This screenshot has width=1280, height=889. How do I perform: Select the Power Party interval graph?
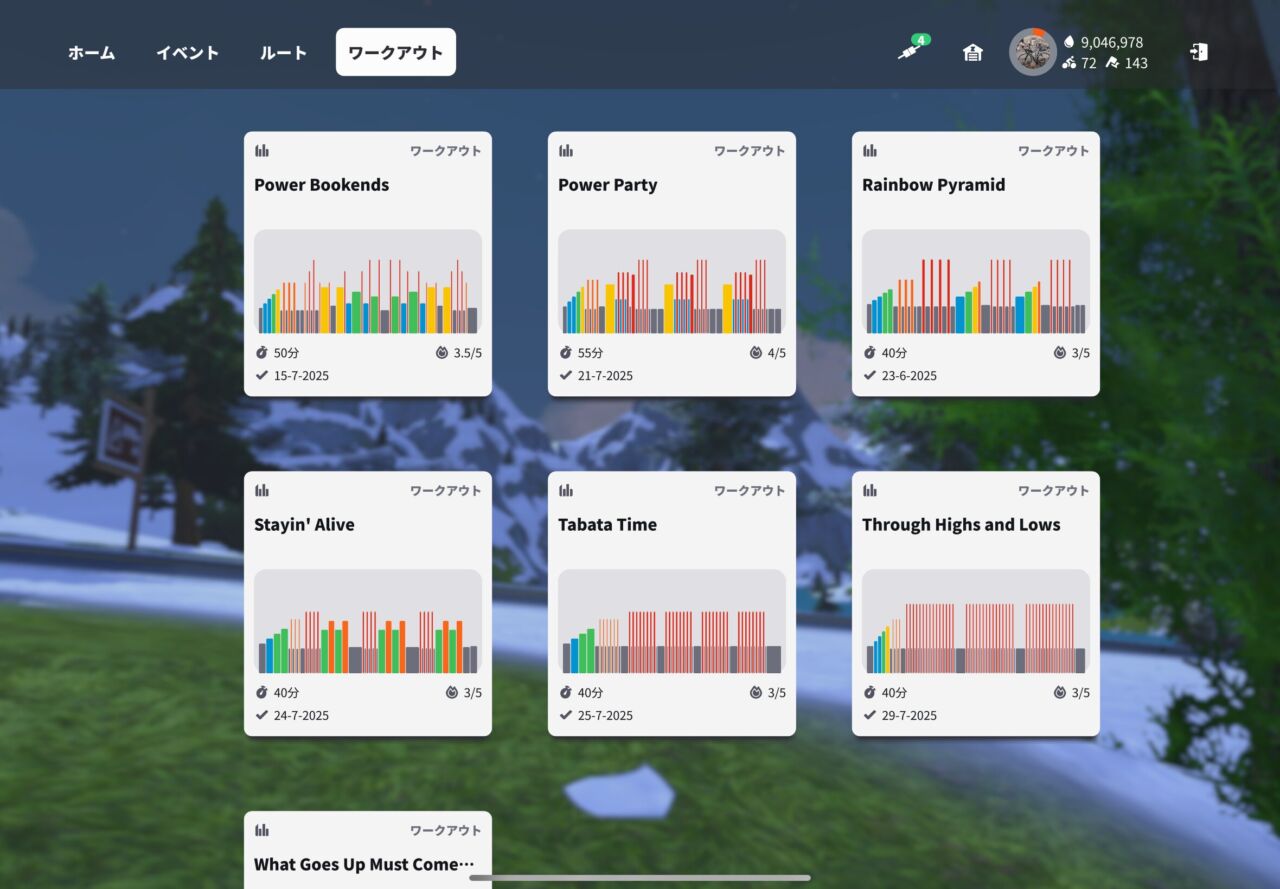(672, 283)
